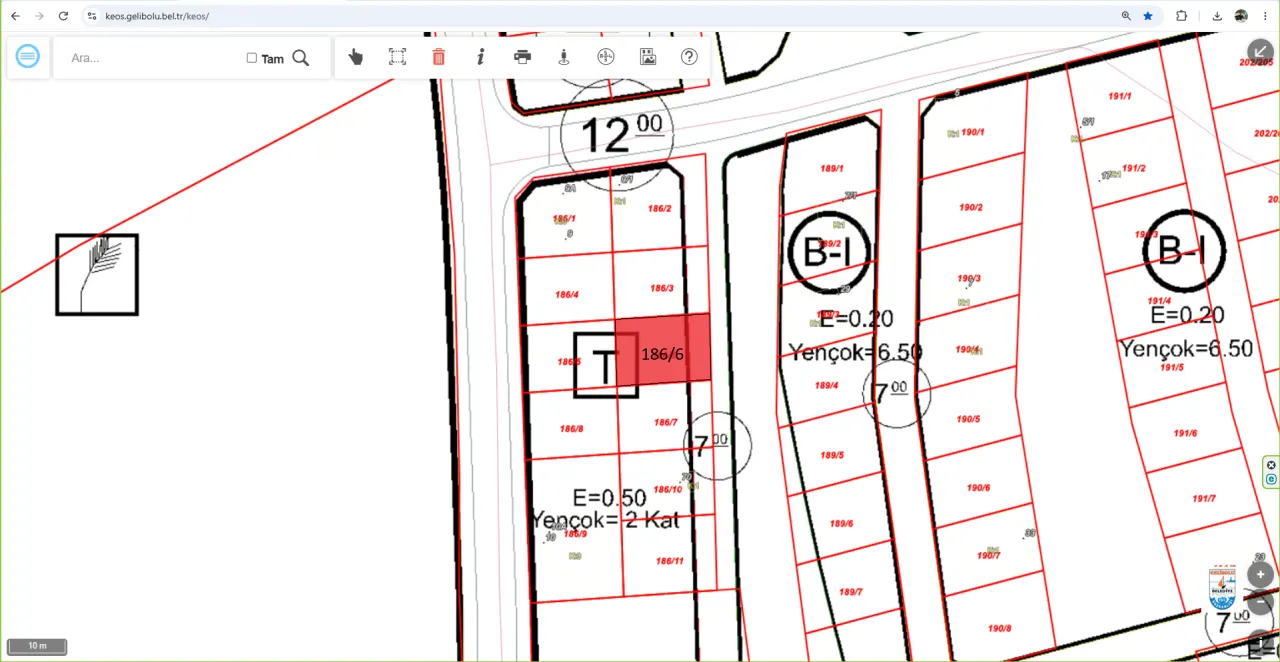Select the pointing hand pan tool
1280x662 pixels.
(356, 57)
